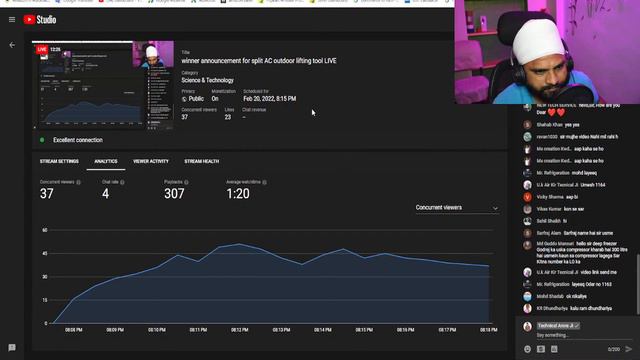Viewport: 640px width, 360px height.
Task: Click the Super Chat icon below chat input
Action: point(541,349)
